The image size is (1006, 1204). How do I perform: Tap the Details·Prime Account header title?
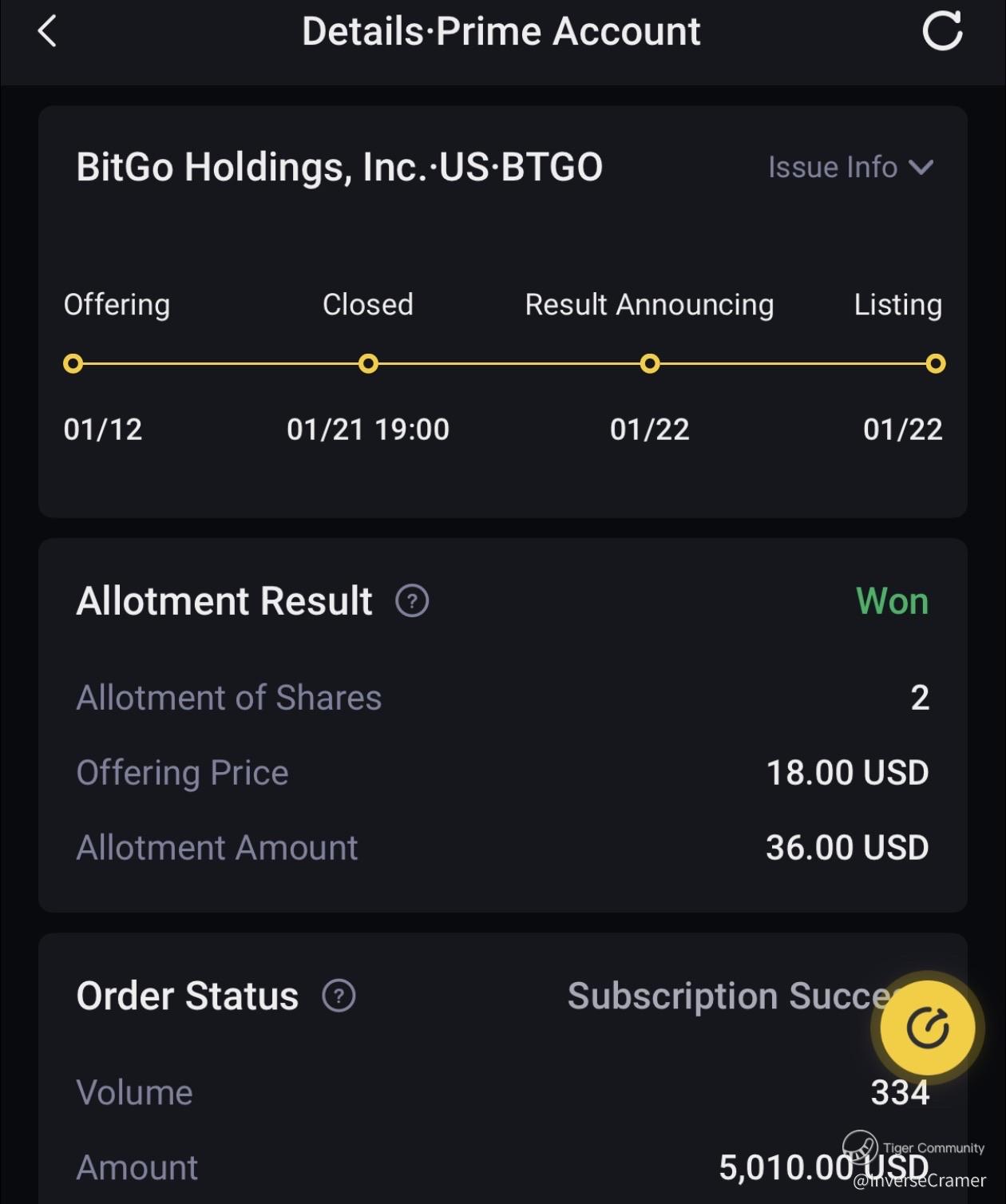pyautogui.click(x=501, y=32)
